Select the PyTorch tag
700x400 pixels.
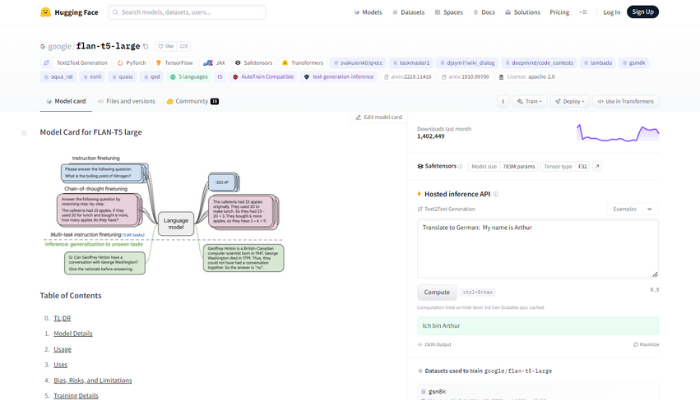click(x=132, y=63)
